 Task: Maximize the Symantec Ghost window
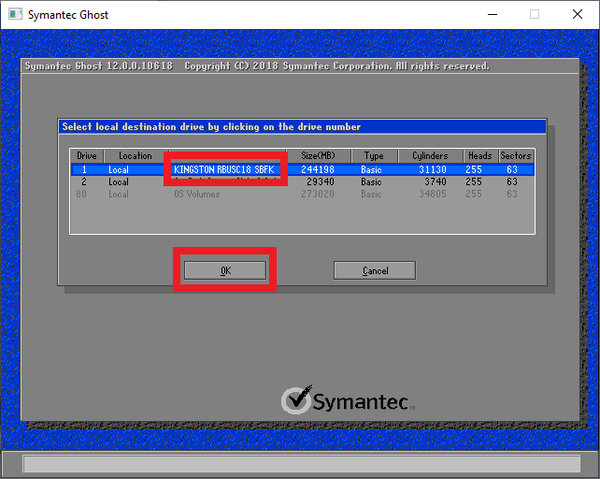534,15
